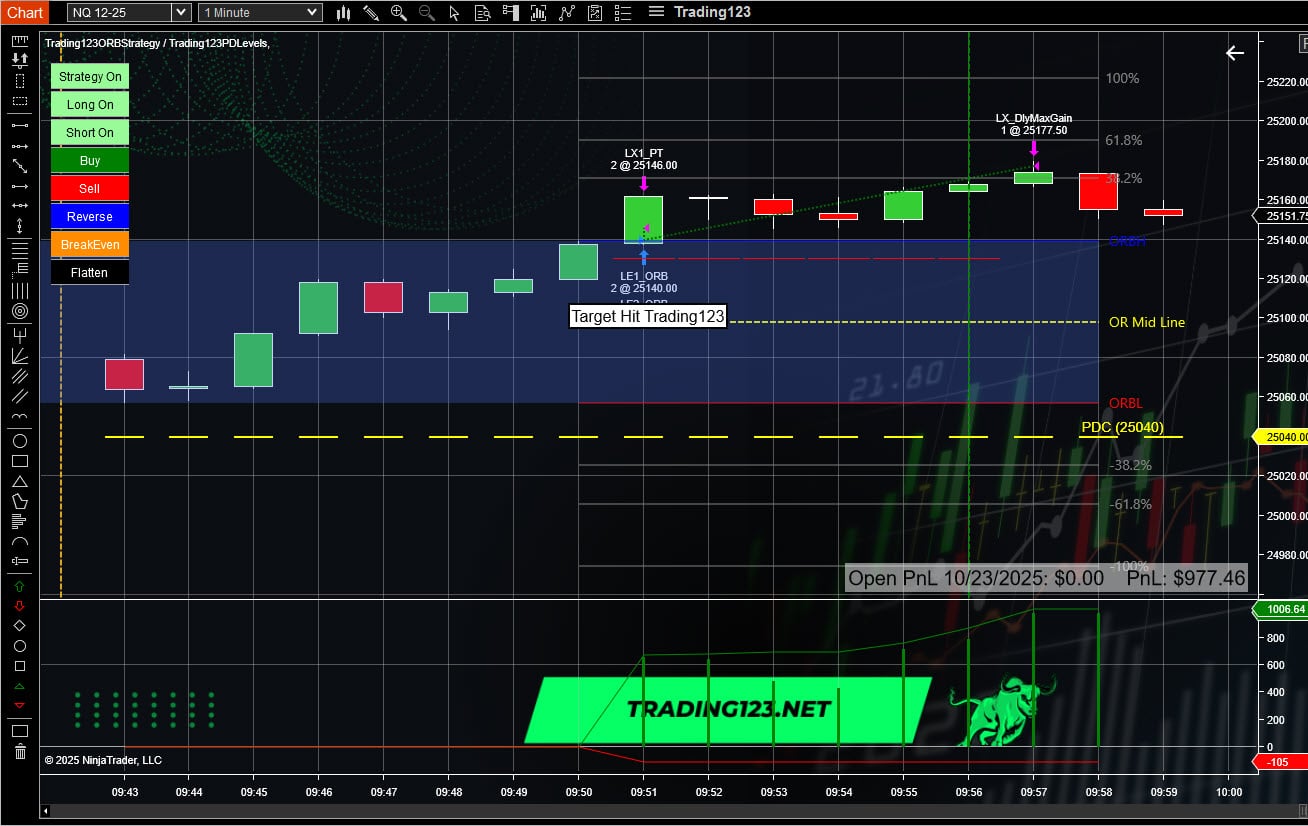Open the NQ 12-25 instrument dropdown
The image size is (1308, 826).
point(128,12)
